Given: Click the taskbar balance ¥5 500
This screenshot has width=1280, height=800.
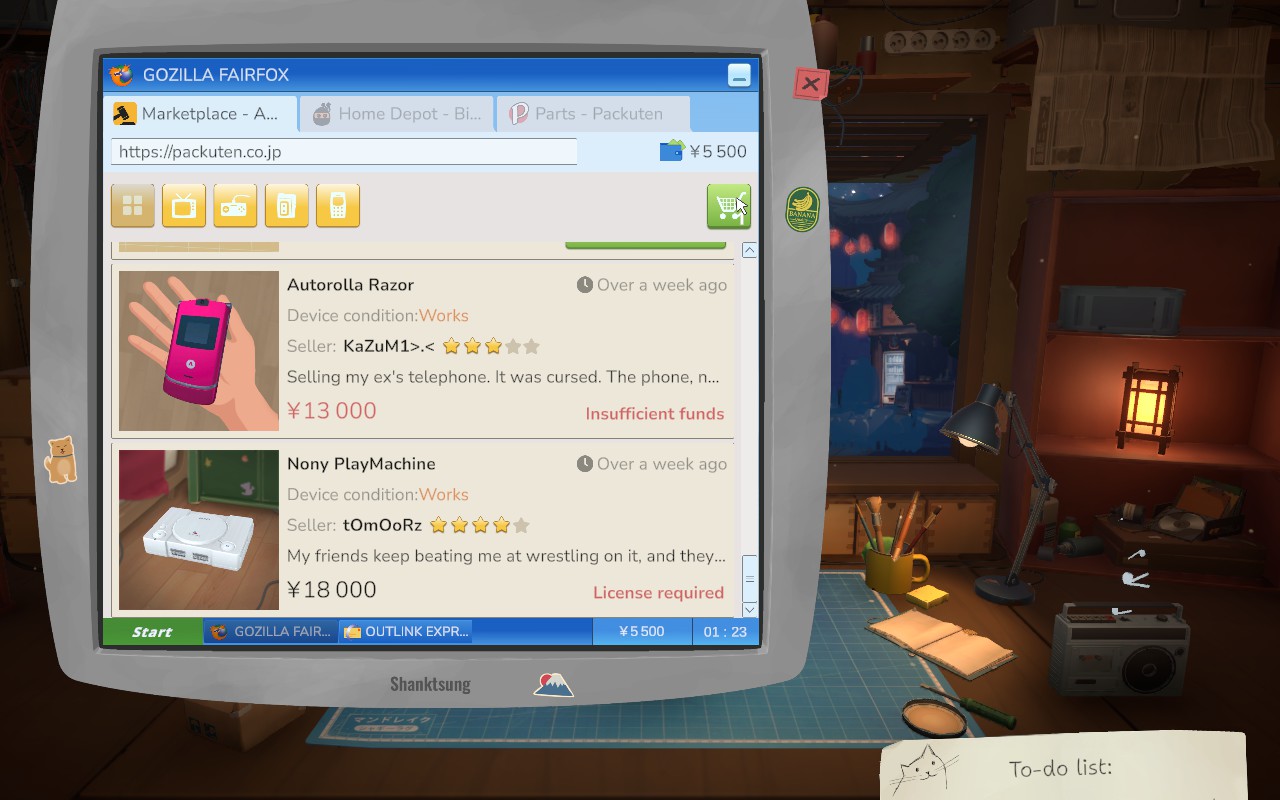Looking at the screenshot, I should point(642,631).
